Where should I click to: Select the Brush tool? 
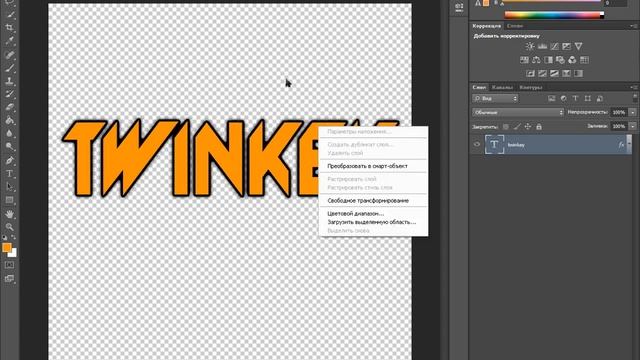(9, 68)
